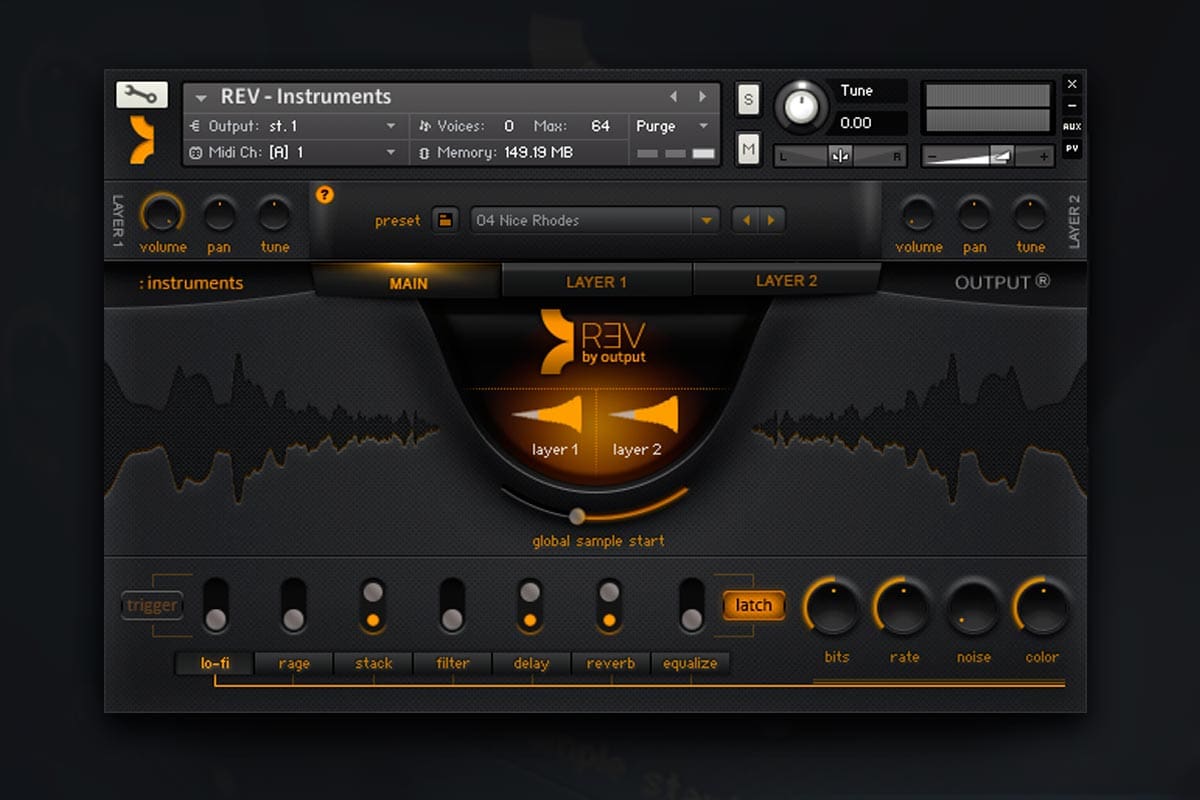Switch to the LAYER 1 tab
Image resolution: width=1200 pixels, height=800 pixels.
point(596,282)
